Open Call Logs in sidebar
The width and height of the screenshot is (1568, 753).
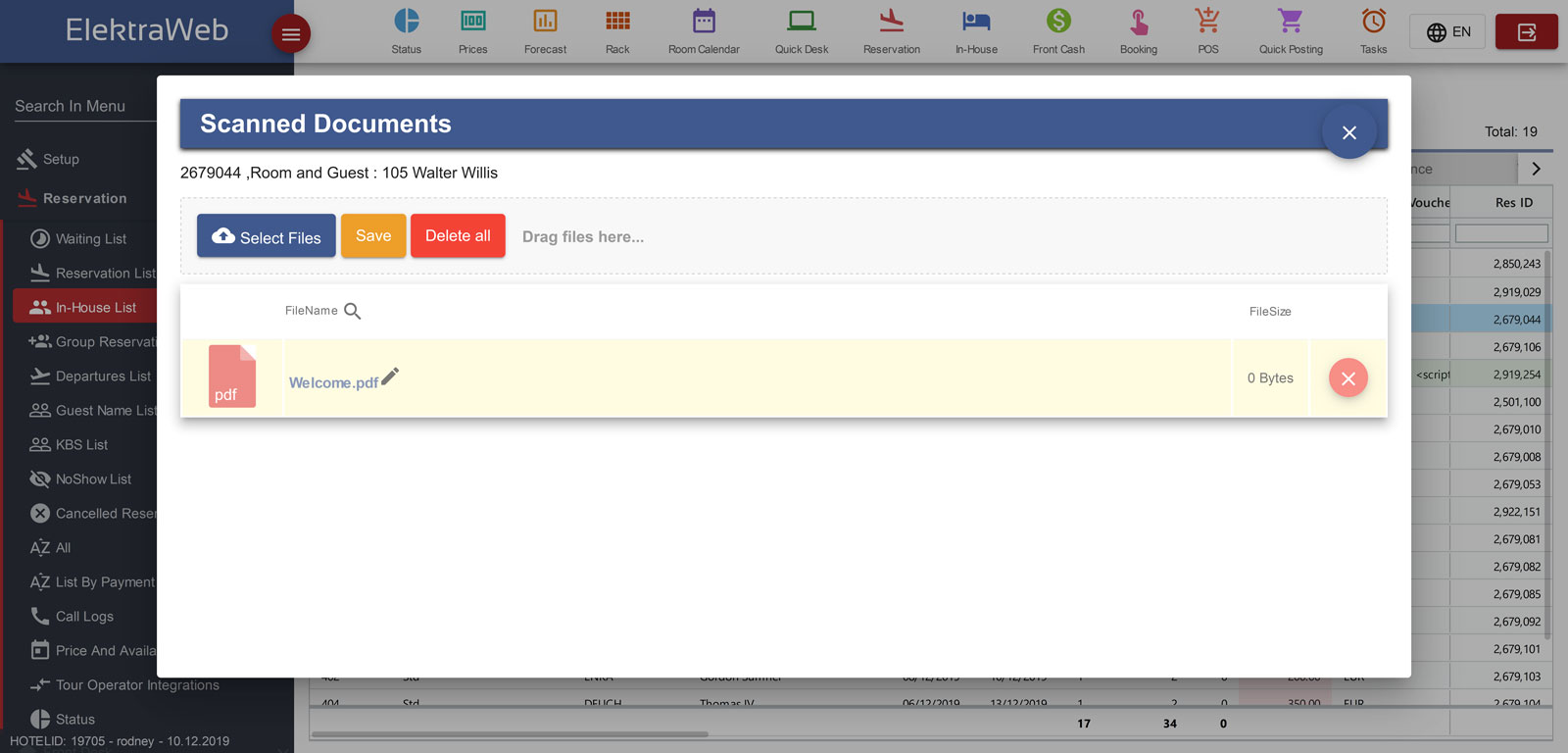84,616
